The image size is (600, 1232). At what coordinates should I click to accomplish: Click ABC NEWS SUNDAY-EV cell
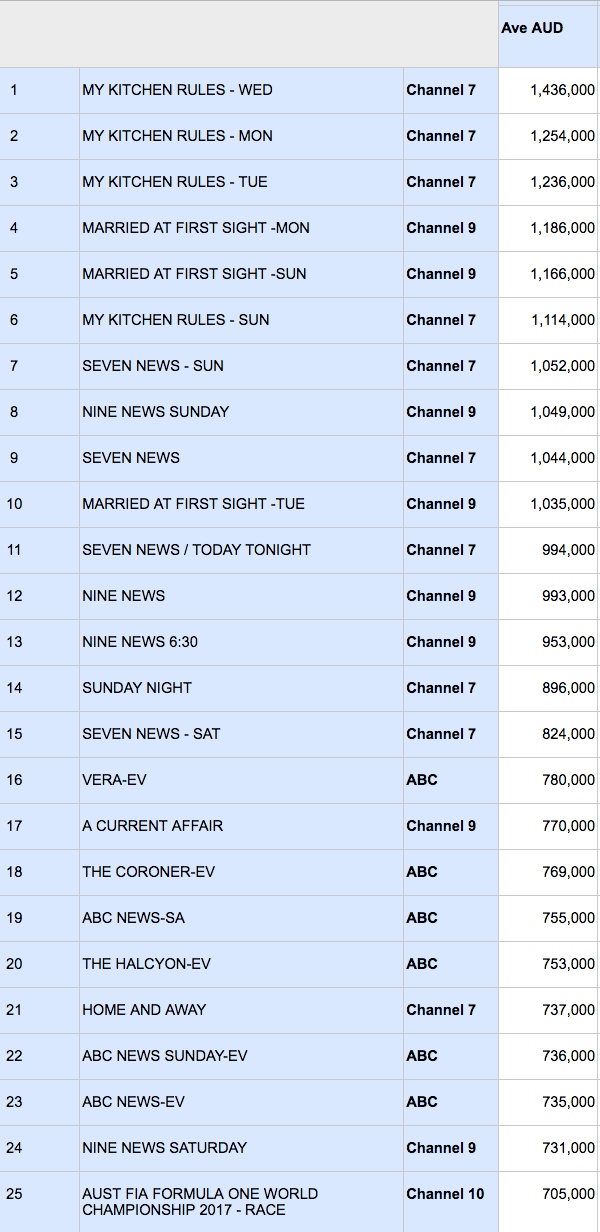pyautogui.click(x=241, y=1056)
